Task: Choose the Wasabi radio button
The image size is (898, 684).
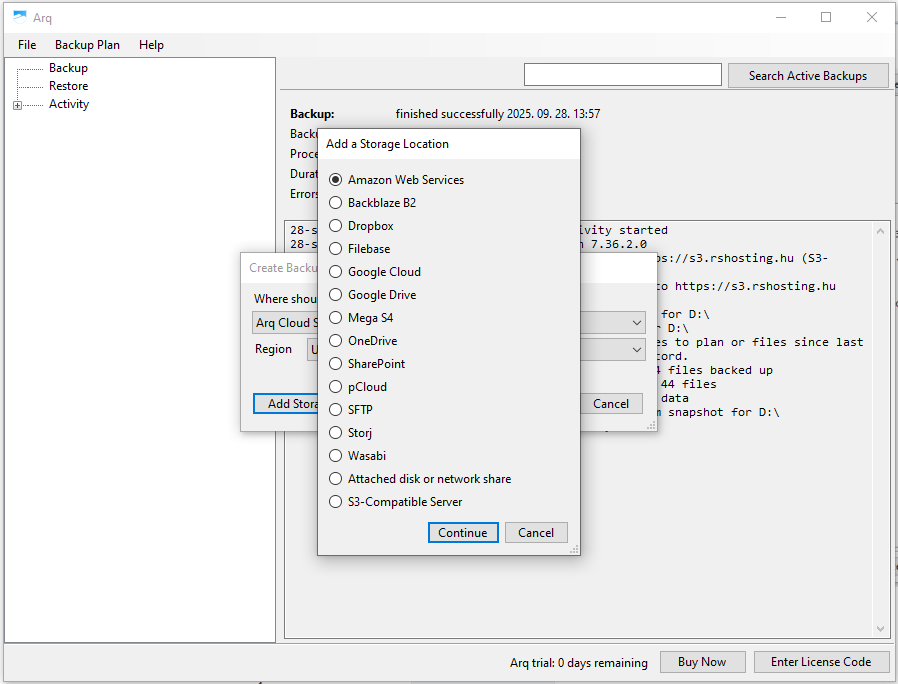Action: (x=336, y=456)
